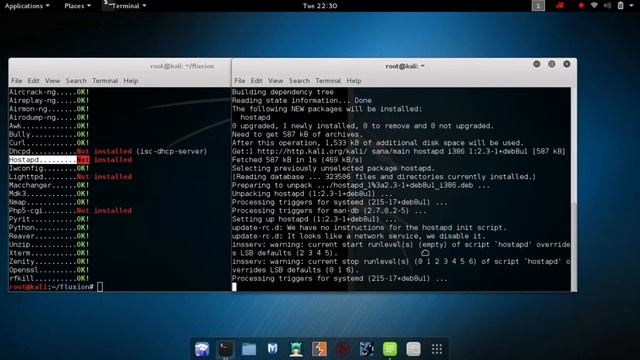The height and width of the screenshot is (360, 640).
Task: Click the workspace indicator in the top bar
Action: tap(538, 6)
